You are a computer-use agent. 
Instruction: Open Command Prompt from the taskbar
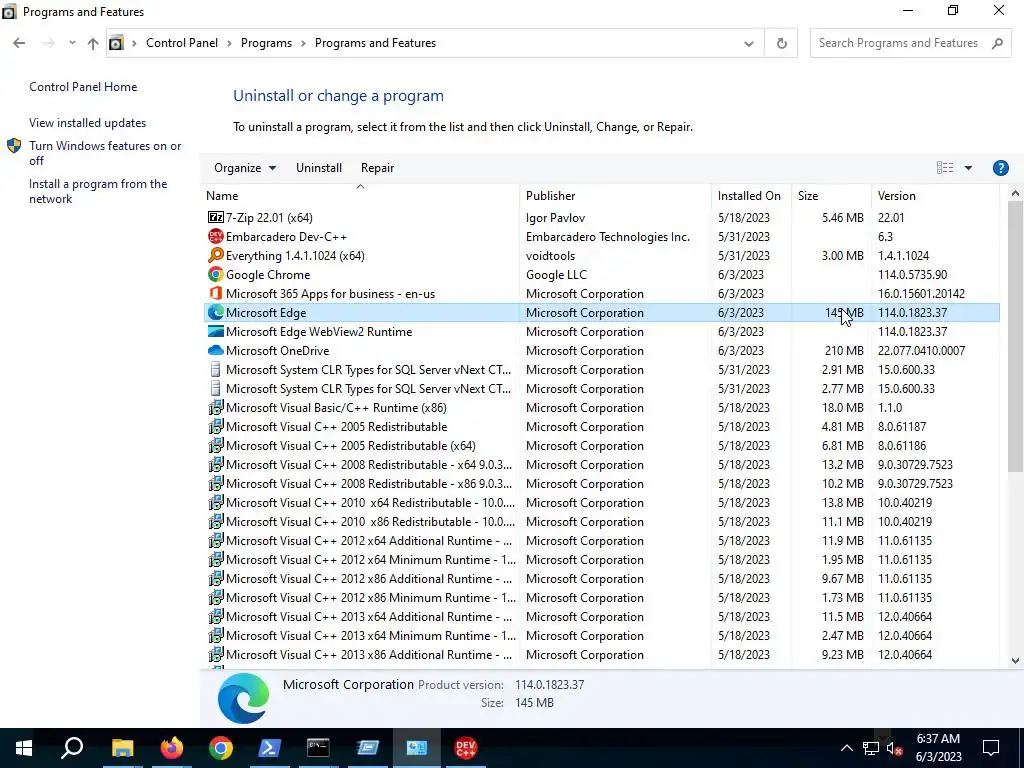click(x=319, y=748)
